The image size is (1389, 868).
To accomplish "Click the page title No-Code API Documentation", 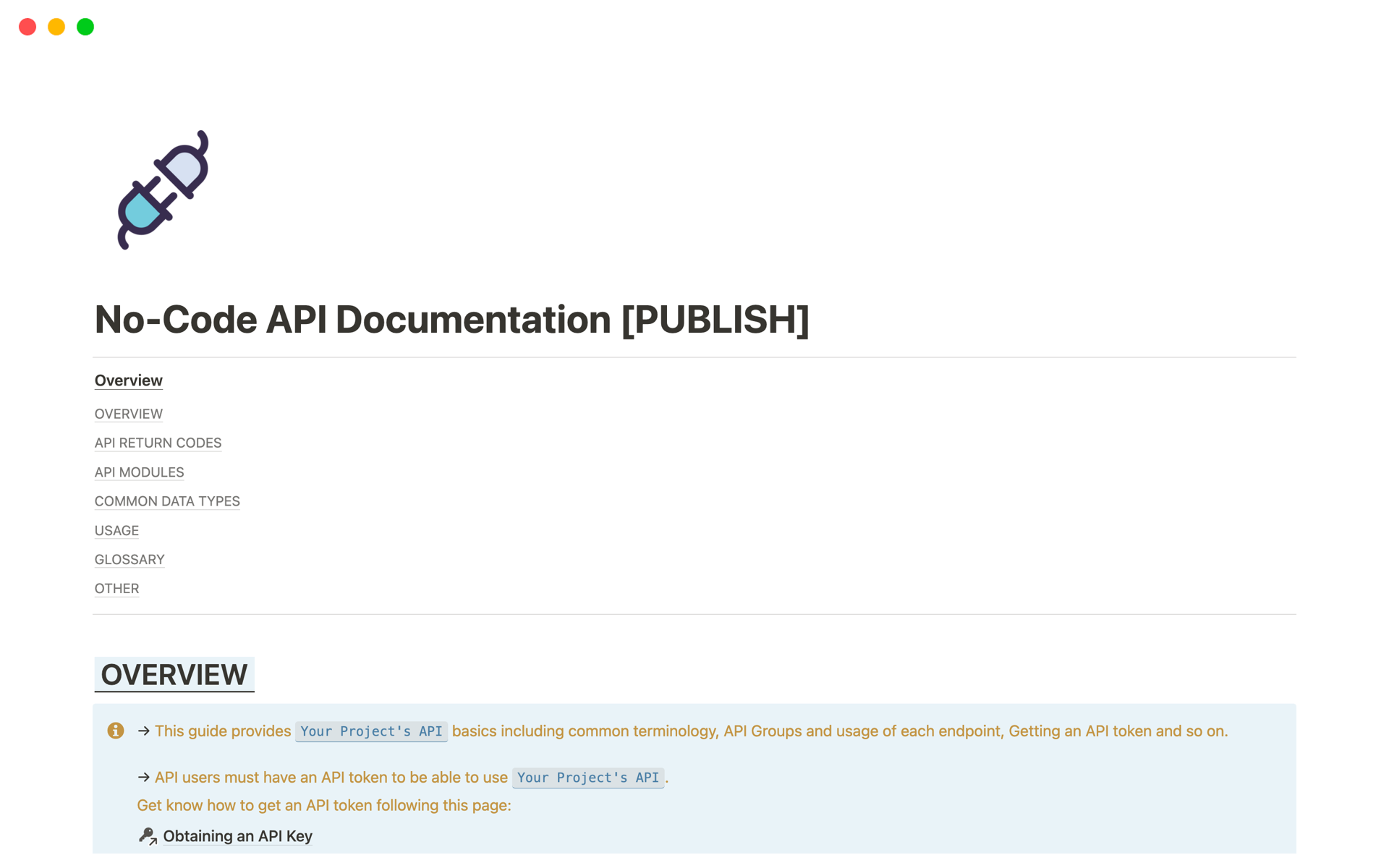I will click(x=451, y=320).
